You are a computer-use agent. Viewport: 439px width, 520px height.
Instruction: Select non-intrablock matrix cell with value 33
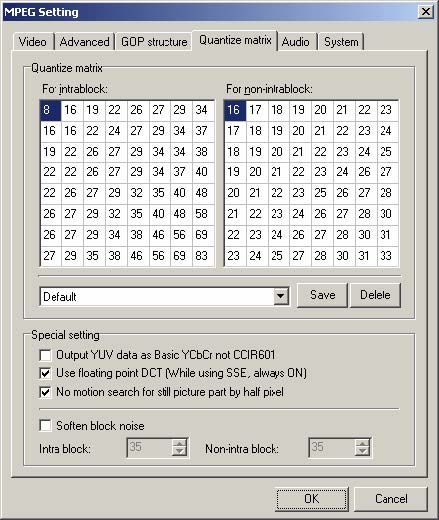(x=387, y=256)
